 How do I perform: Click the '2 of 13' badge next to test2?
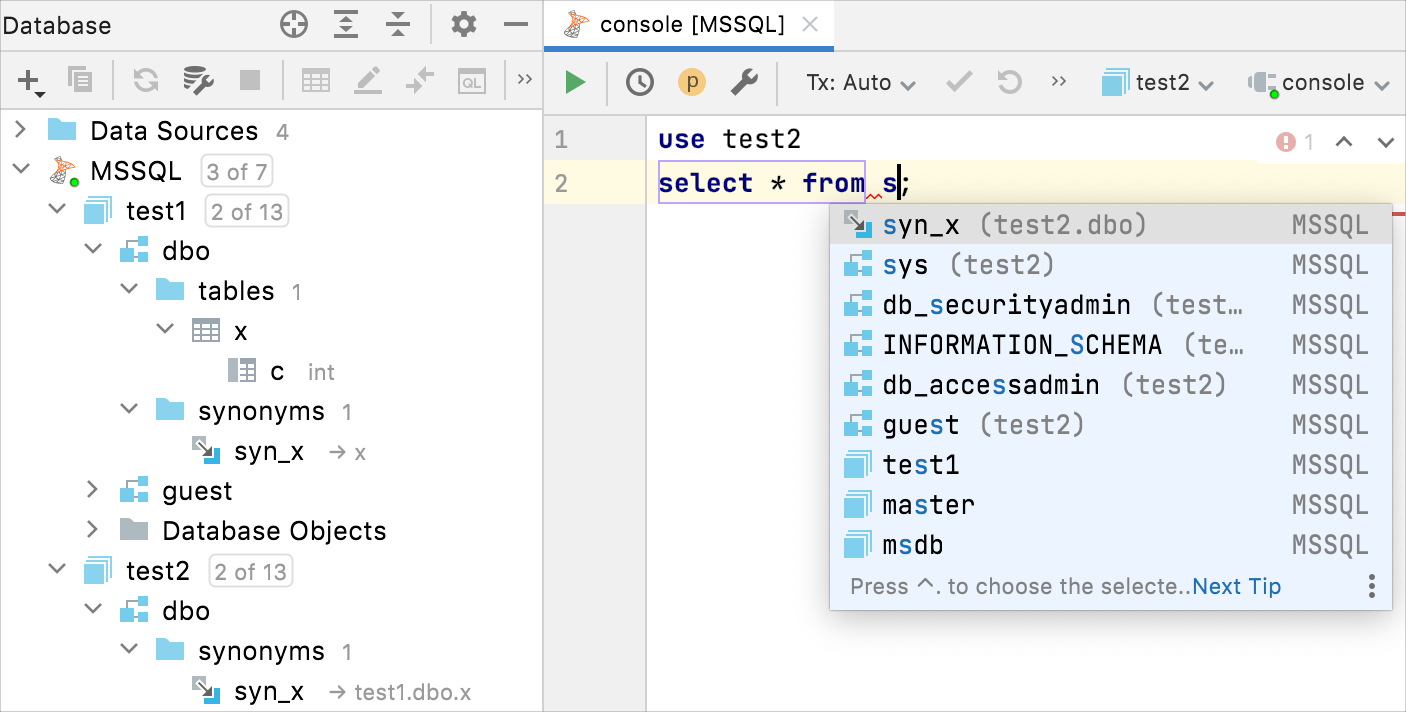coord(250,572)
